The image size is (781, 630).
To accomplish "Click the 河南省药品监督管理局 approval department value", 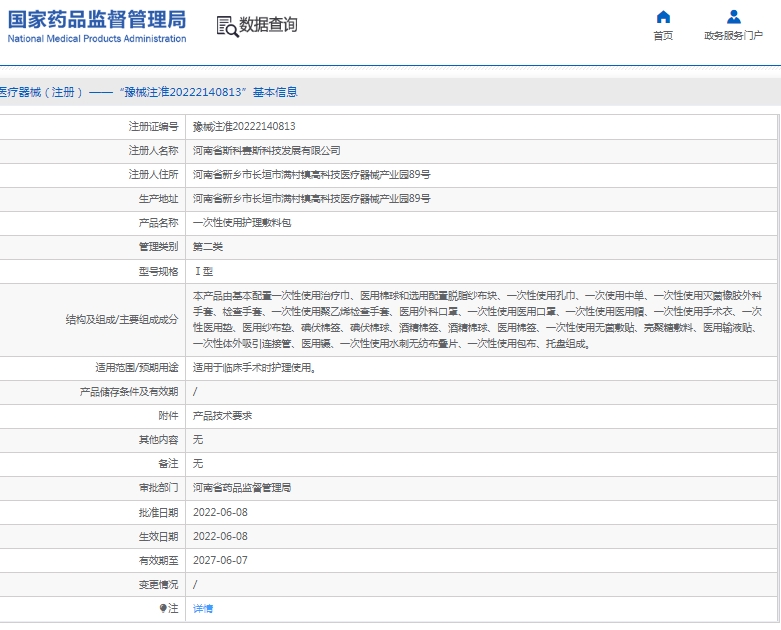I will tap(242, 488).
